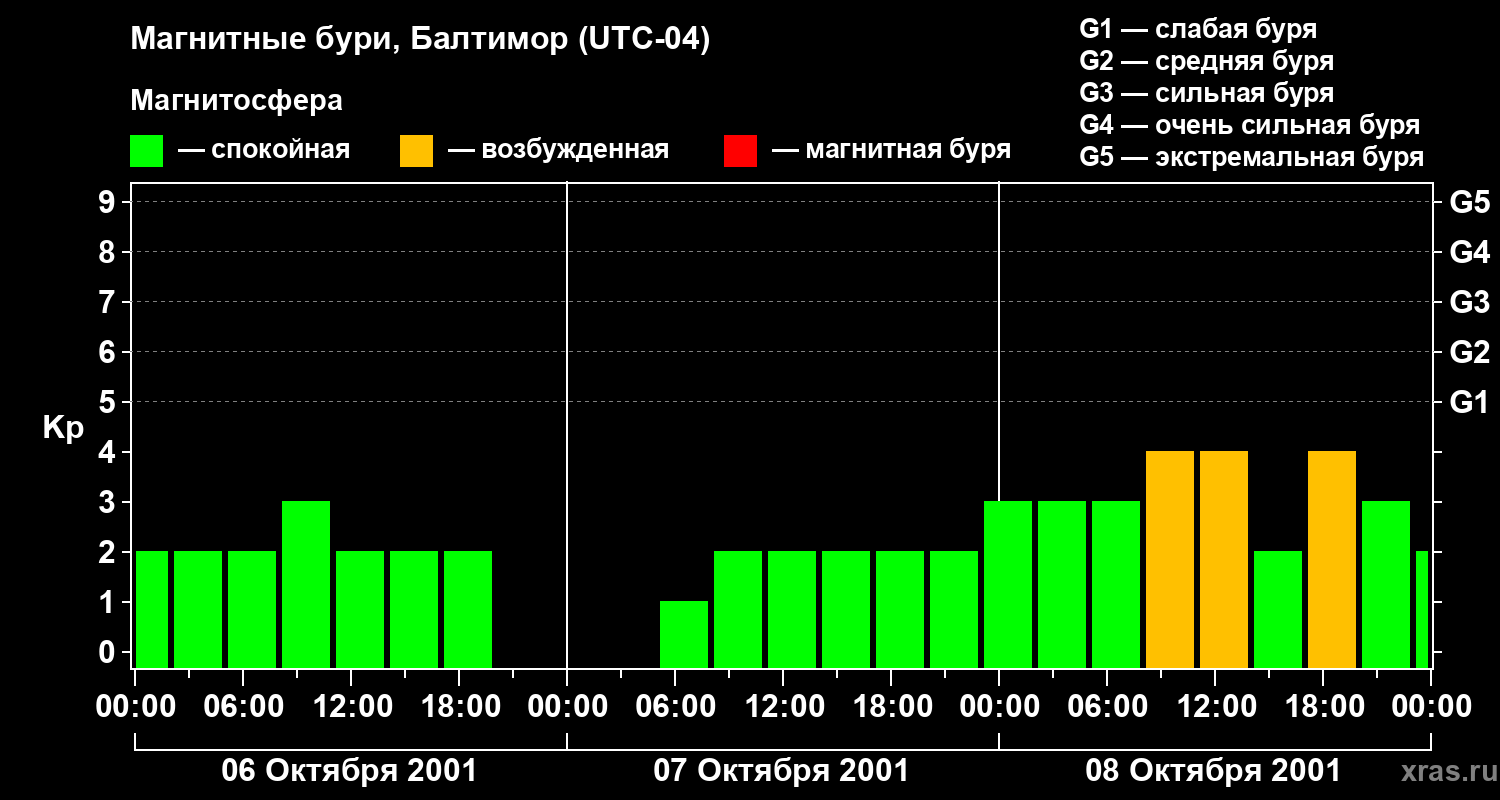Click the '— возбужденная' legend label

pyautogui.click(x=558, y=151)
